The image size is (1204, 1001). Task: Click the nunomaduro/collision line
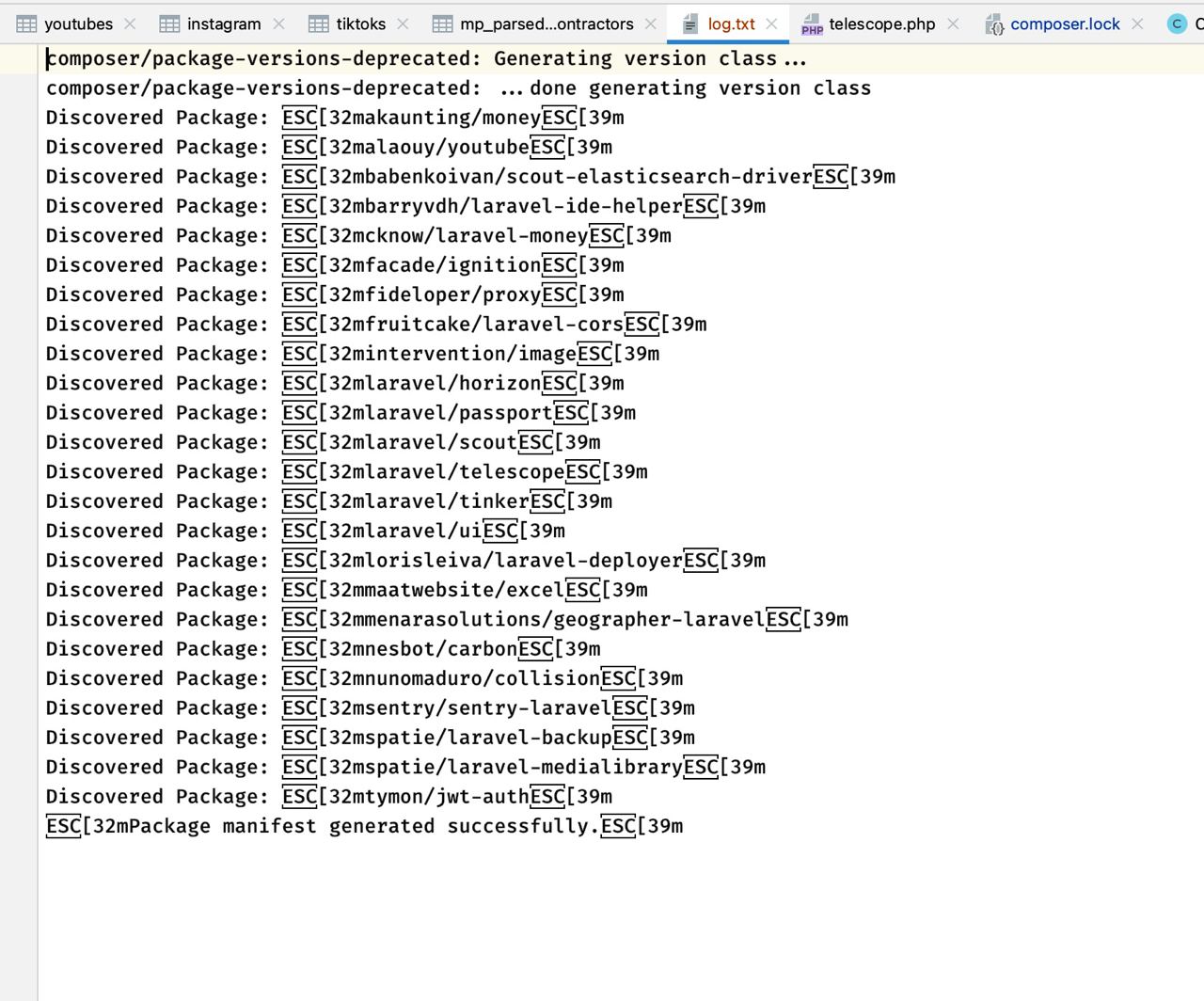pyautogui.click(x=365, y=679)
